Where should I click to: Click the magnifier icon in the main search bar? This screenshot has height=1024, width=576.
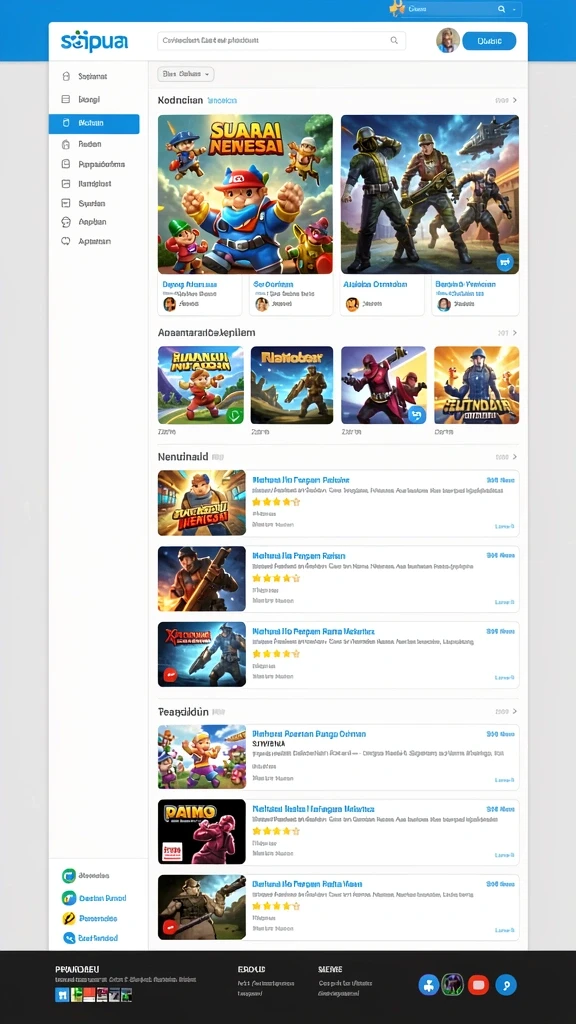(x=394, y=40)
